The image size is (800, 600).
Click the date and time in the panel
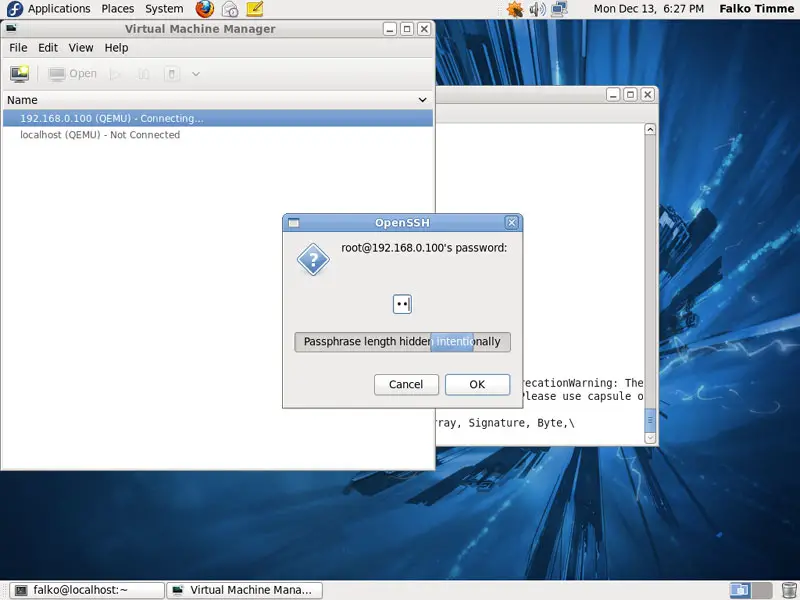point(648,9)
